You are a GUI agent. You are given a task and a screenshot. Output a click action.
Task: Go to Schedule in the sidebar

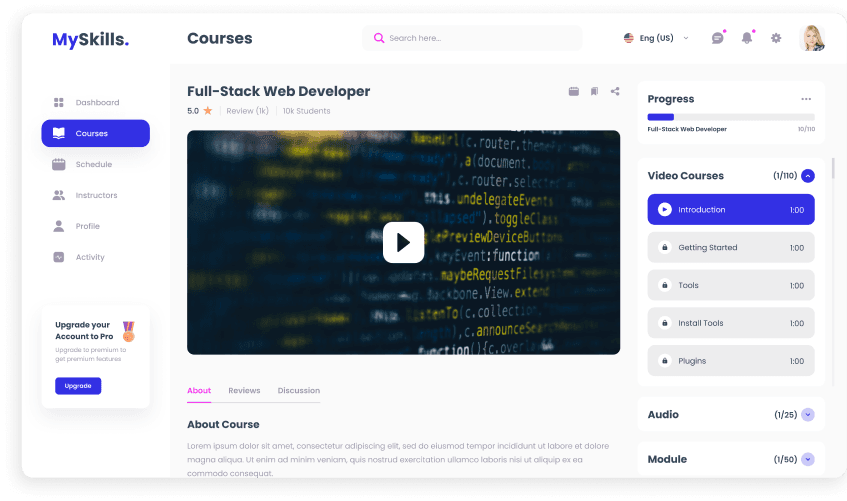96,164
